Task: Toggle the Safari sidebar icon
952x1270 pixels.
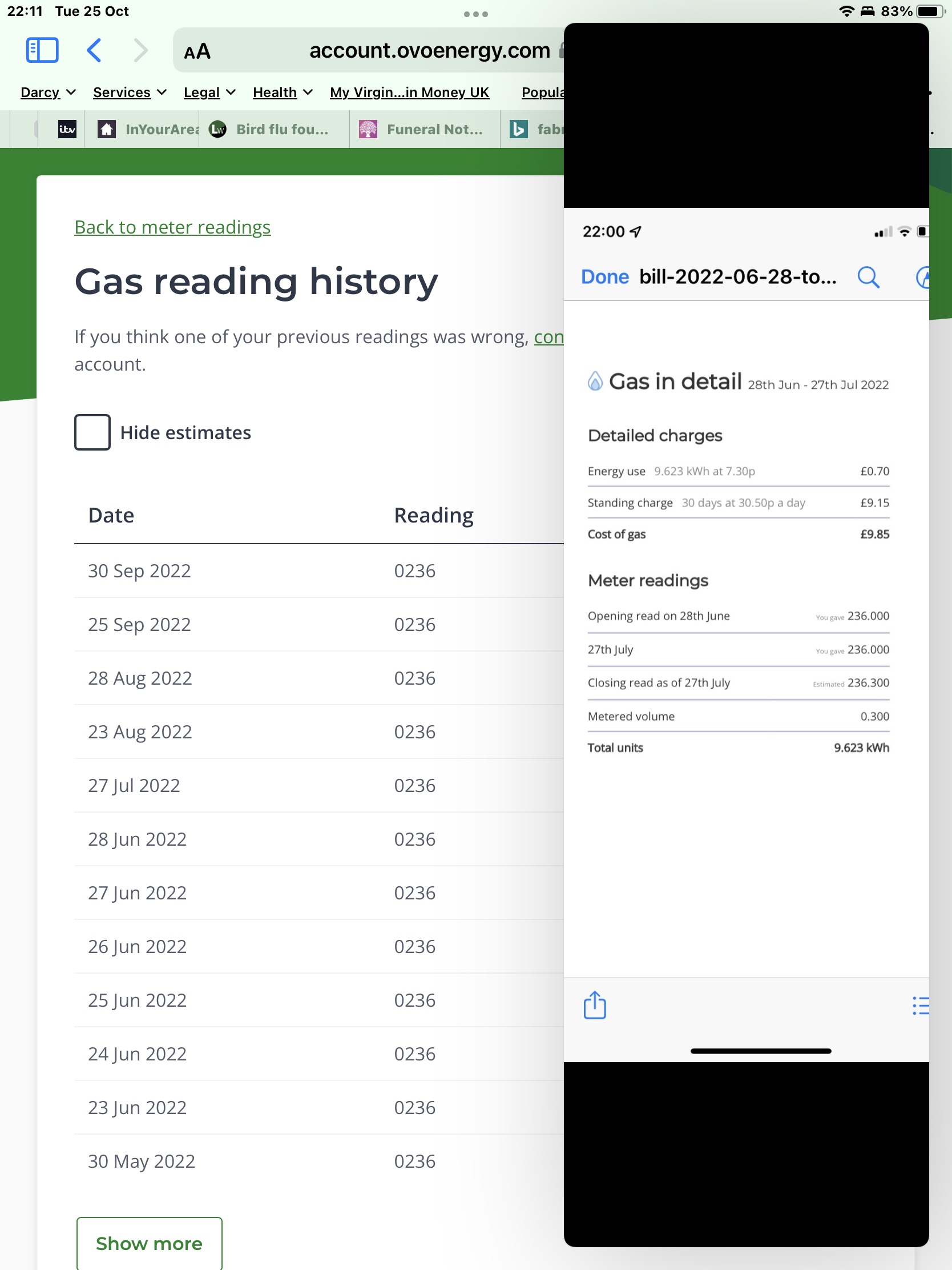Action: click(42, 50)
